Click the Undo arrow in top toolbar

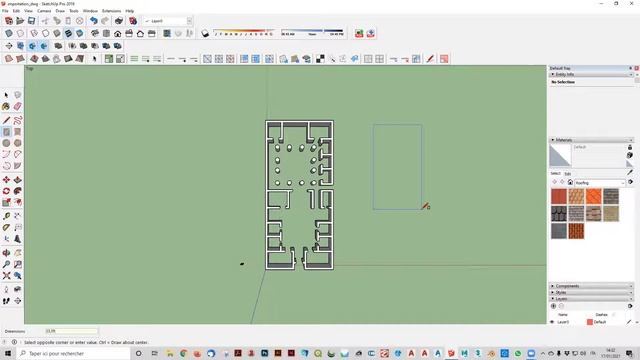[94, 21]
